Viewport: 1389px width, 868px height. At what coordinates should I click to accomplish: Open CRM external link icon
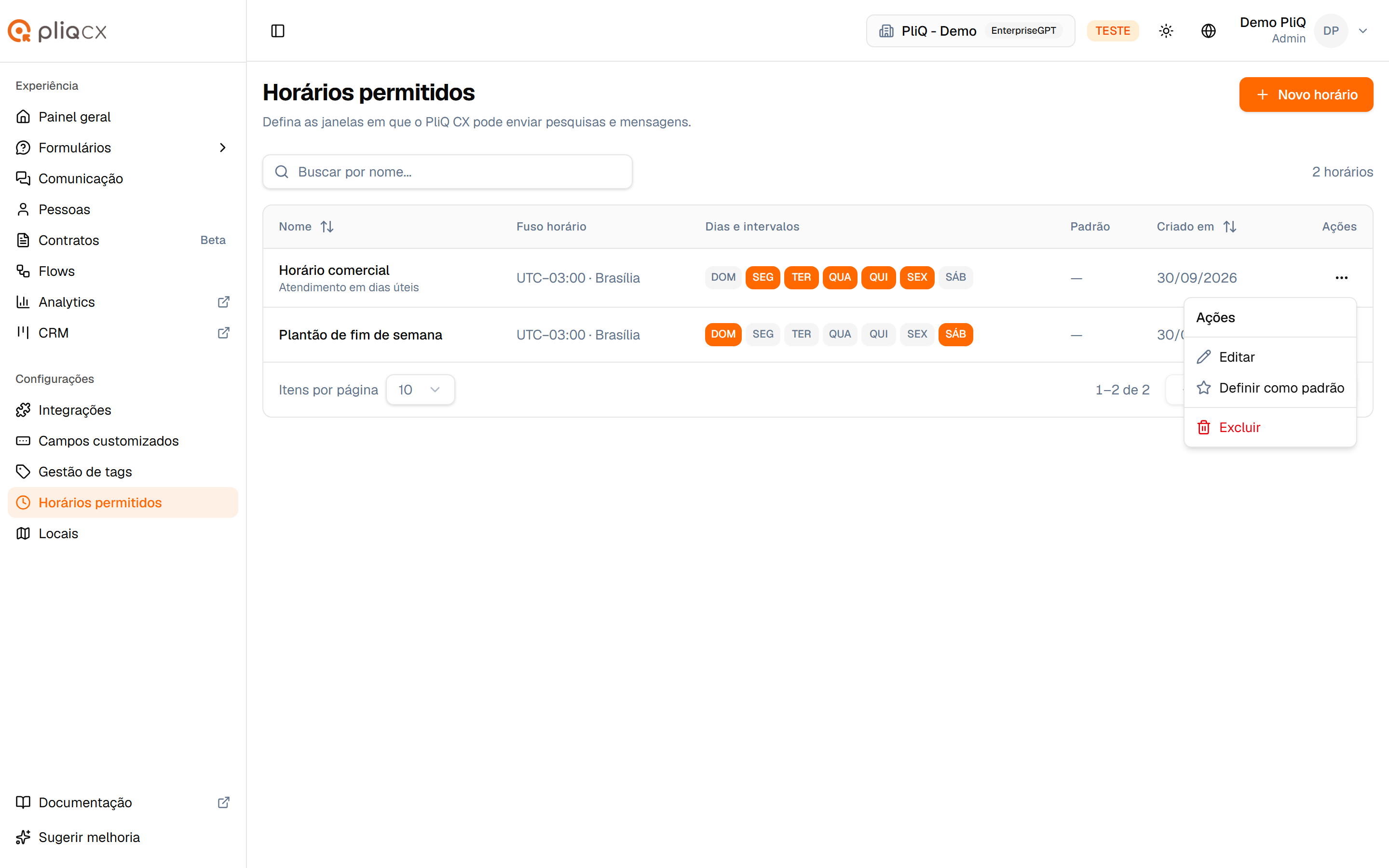pyautogui.click(x=224, y=333)
